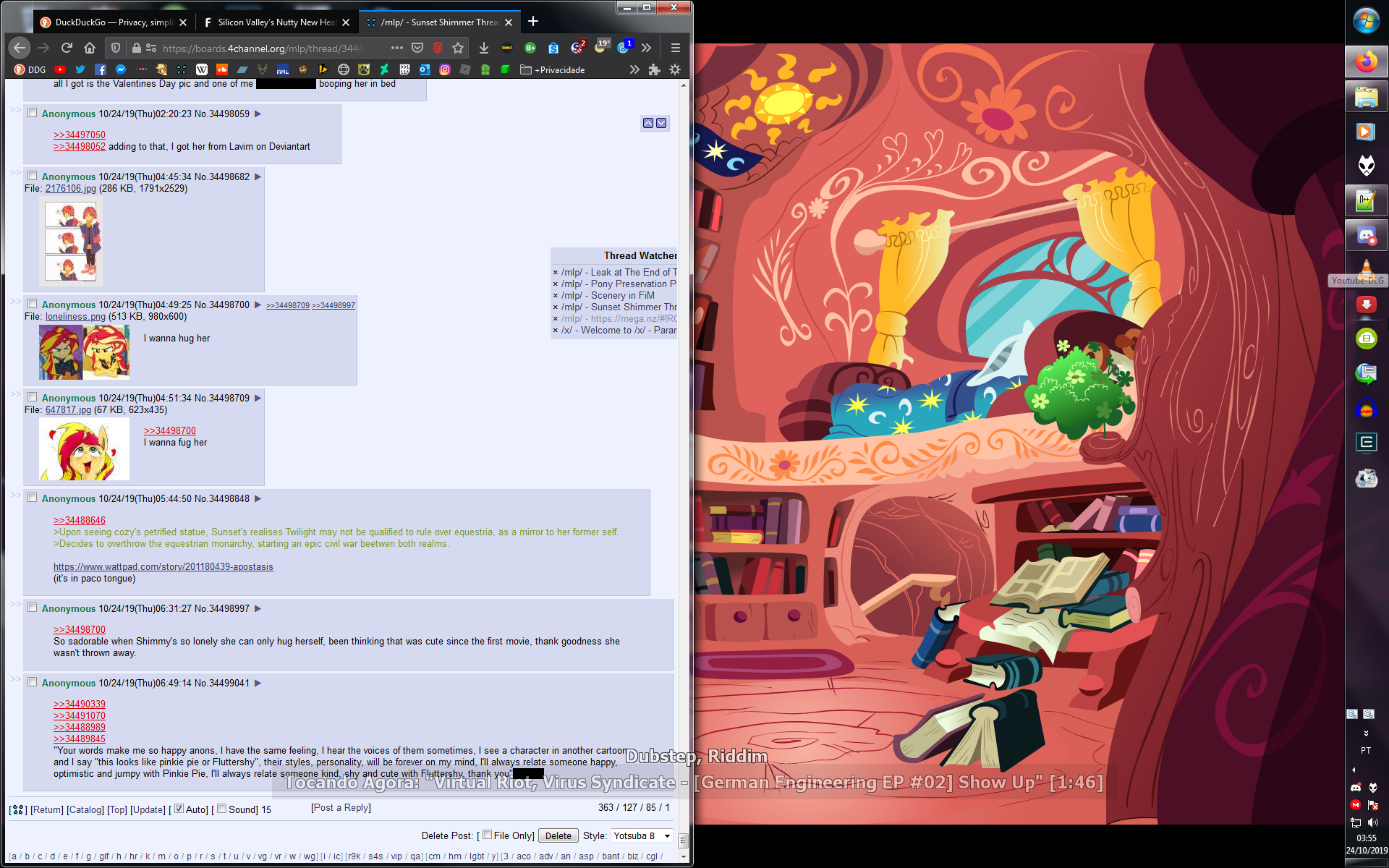Show more bookmarks via bookmarks-bar chevron
The width and height of the screenshot is (1389, 868).
tap(634, 69)
